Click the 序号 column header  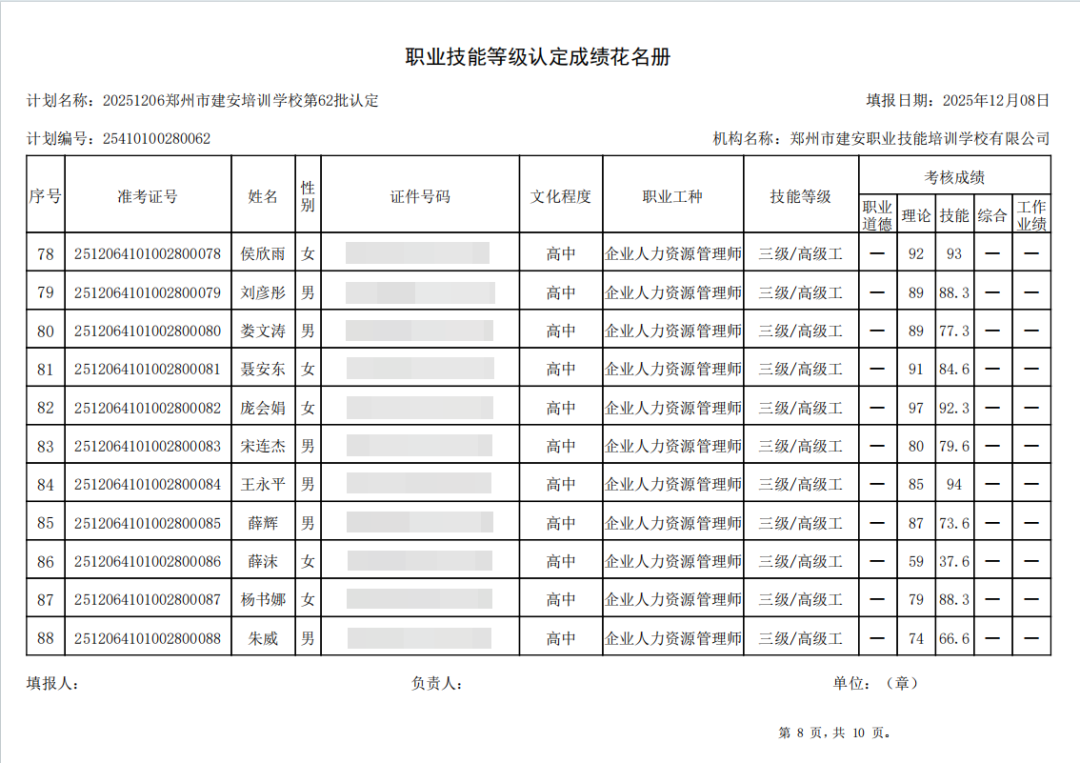pos(45,196)
